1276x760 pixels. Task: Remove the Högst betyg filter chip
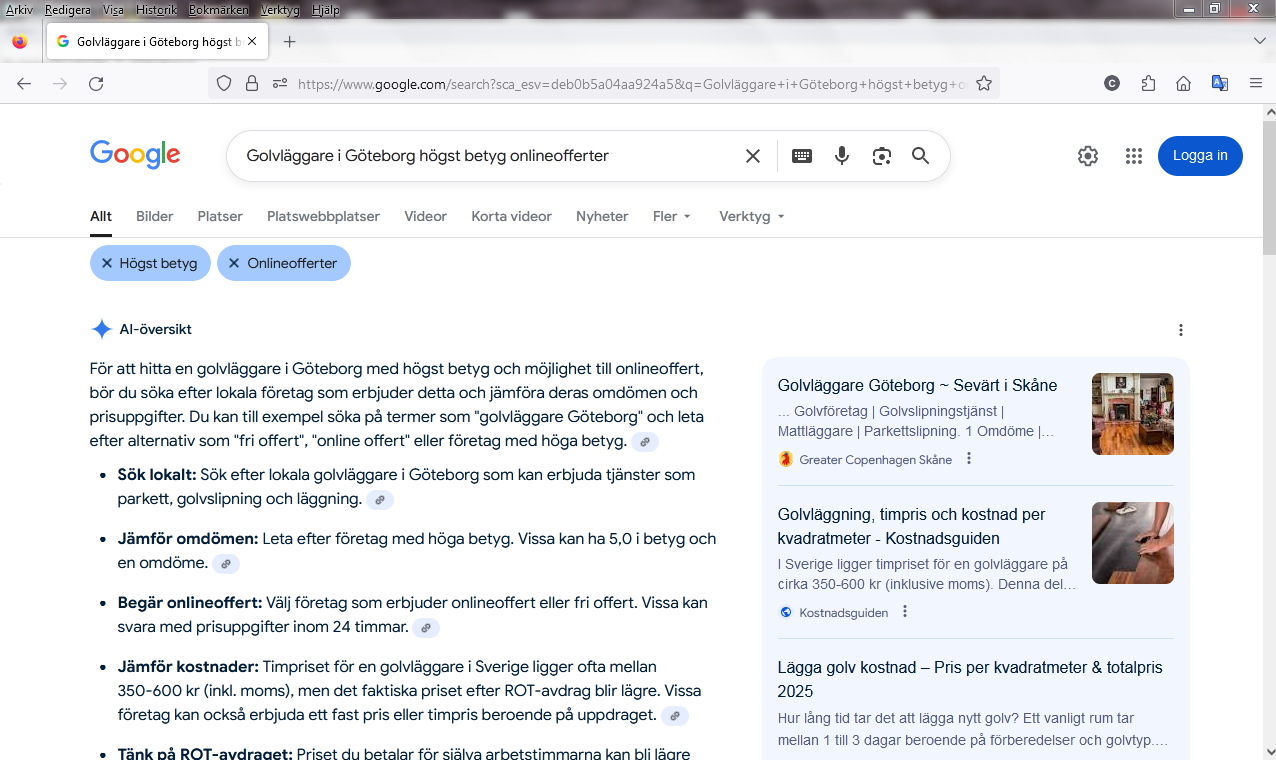pyautogui.click(x=105, y=263)
